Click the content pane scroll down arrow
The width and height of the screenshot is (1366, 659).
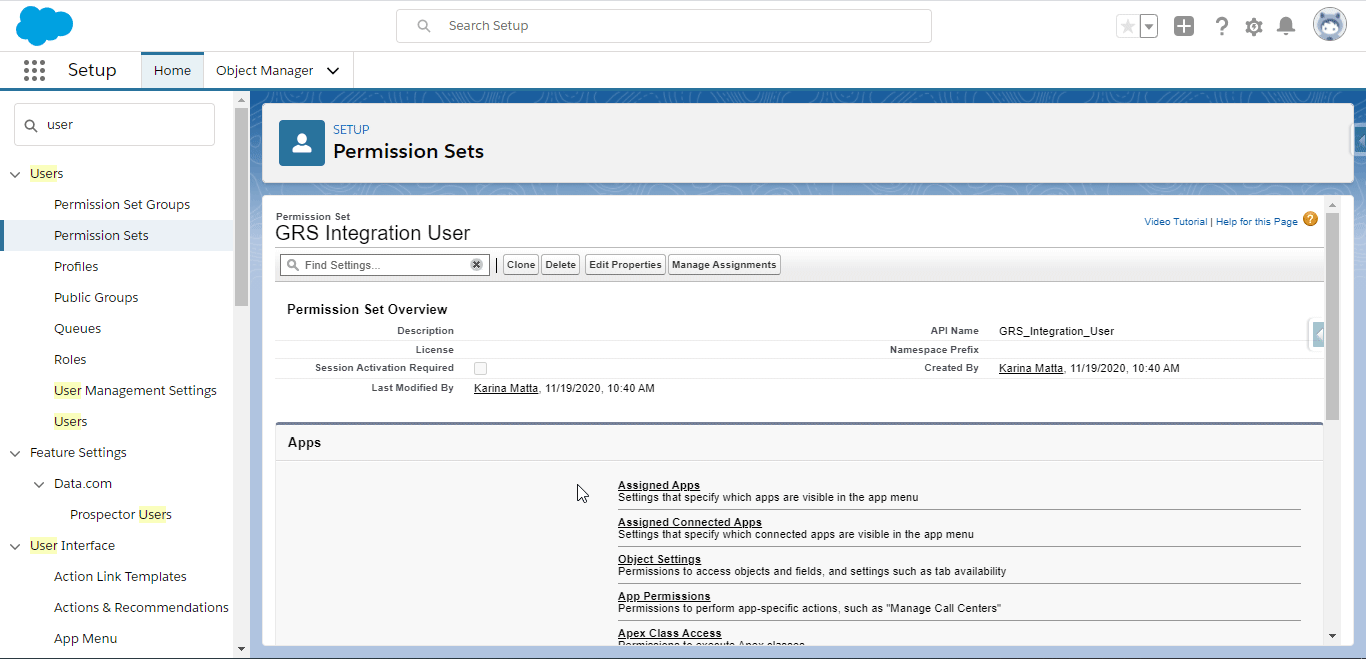tap(1332, 636)
